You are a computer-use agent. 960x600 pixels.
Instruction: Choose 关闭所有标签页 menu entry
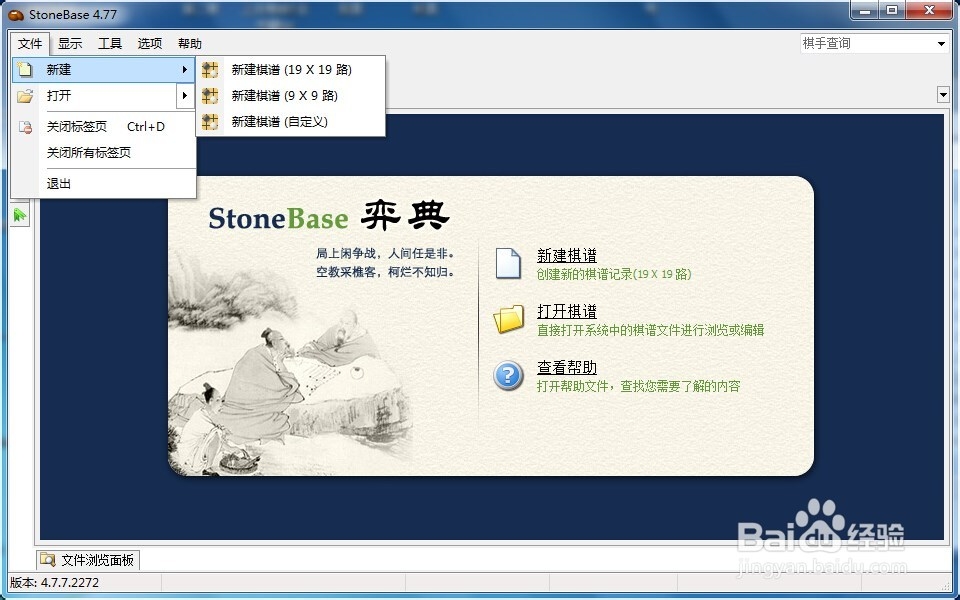(103, 152)
